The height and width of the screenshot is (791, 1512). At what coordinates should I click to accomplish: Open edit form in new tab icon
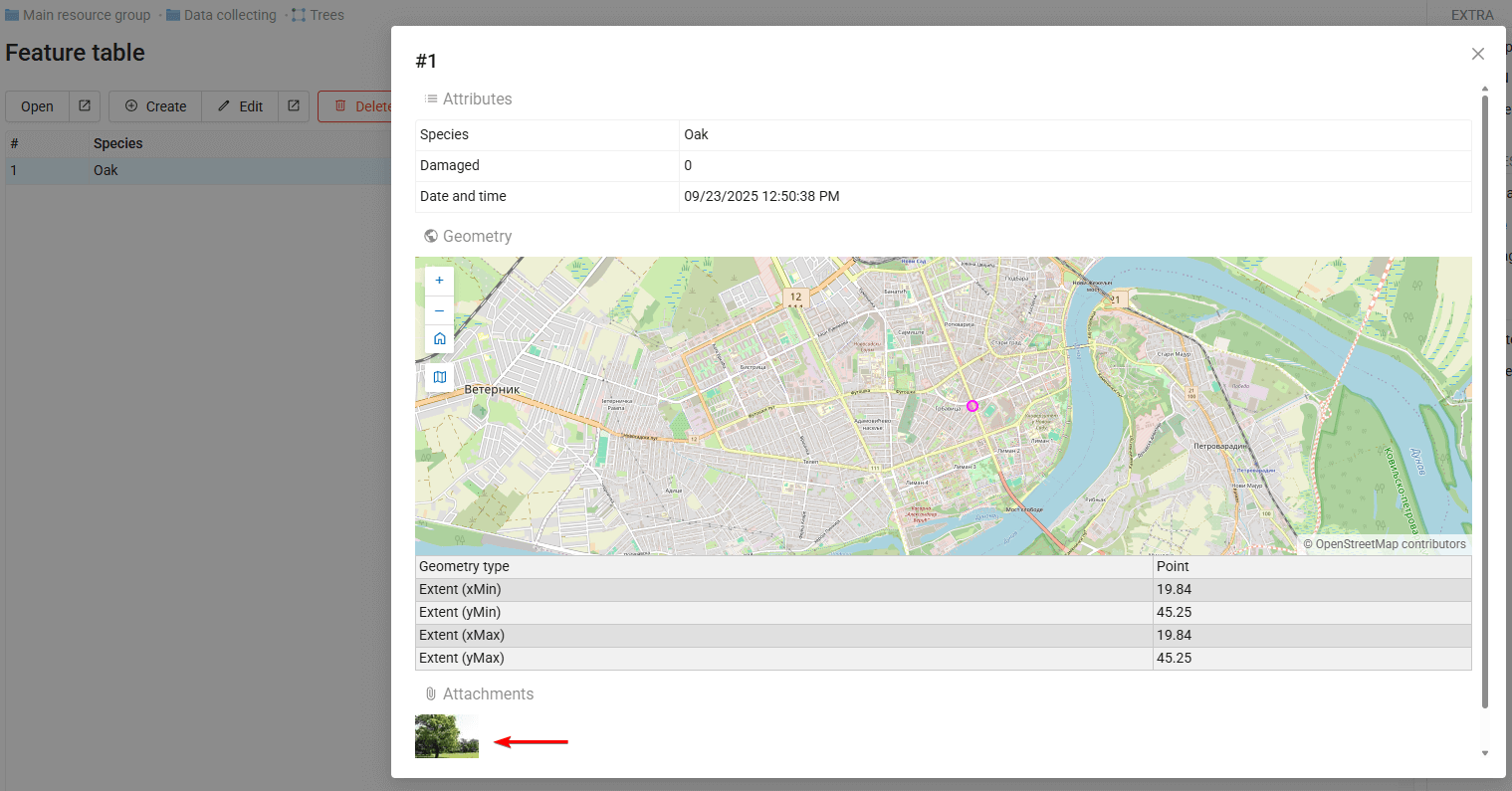point(294,106)
